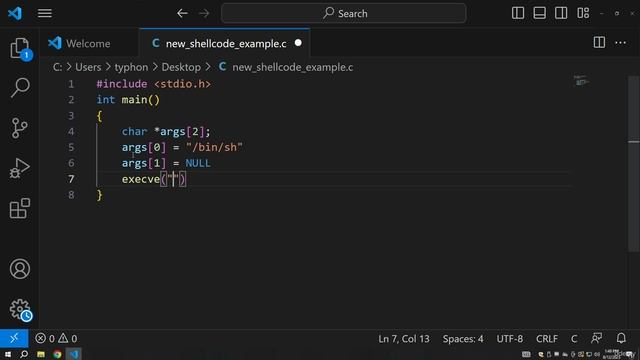The height and width of the screenshot is (360, 640).
Task: Toggle the primary side bar layout
Action: pos(518,13)
